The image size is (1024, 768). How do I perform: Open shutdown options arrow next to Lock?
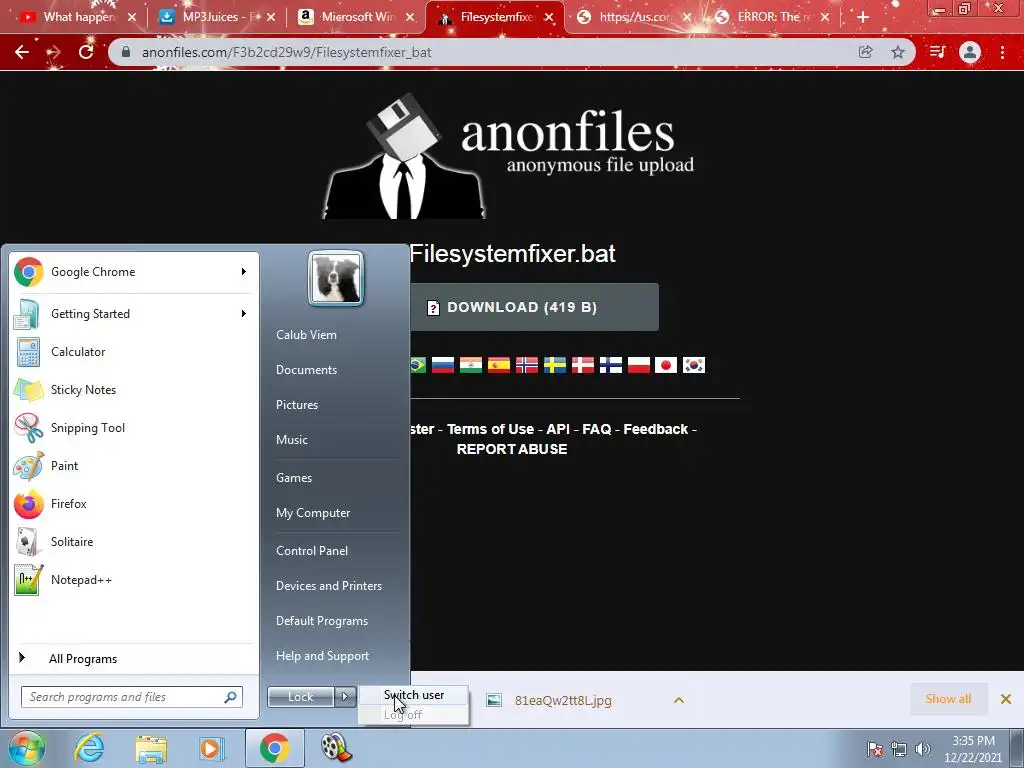(345, 697)
